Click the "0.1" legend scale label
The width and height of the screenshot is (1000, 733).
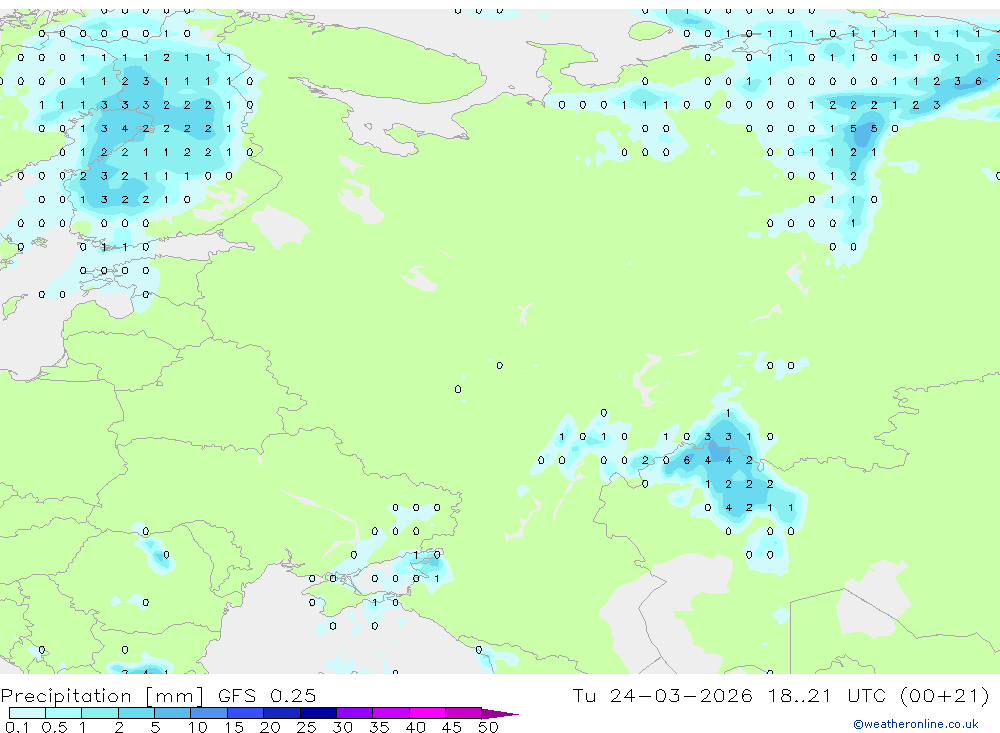coord(17,727)
